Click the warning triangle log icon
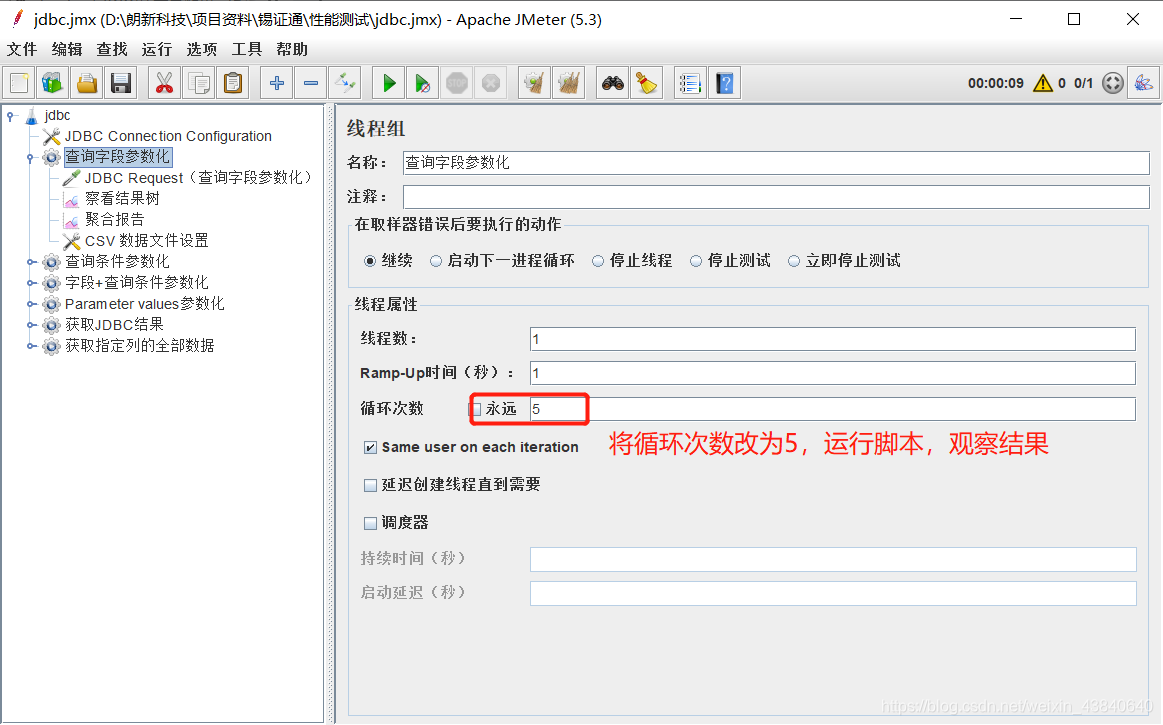 click(1043, 83)
